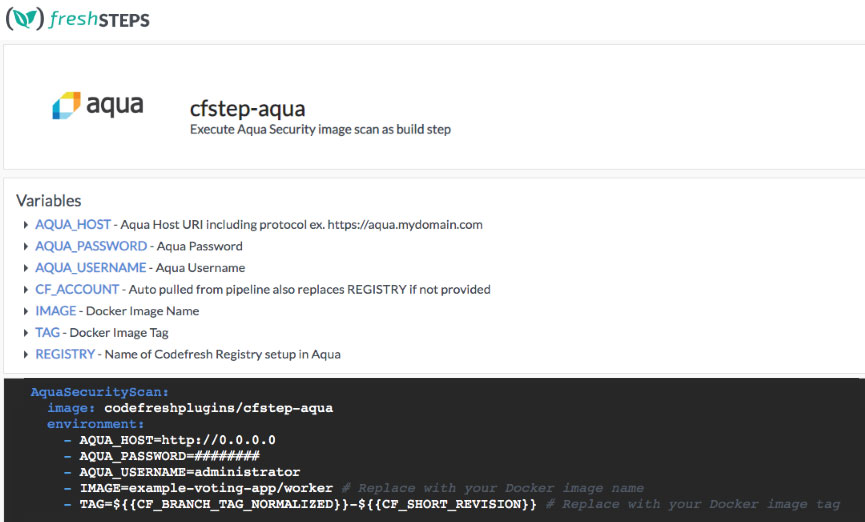Expand the AQUA_USERNAME disclosure arrow

(x=26, y=268)
